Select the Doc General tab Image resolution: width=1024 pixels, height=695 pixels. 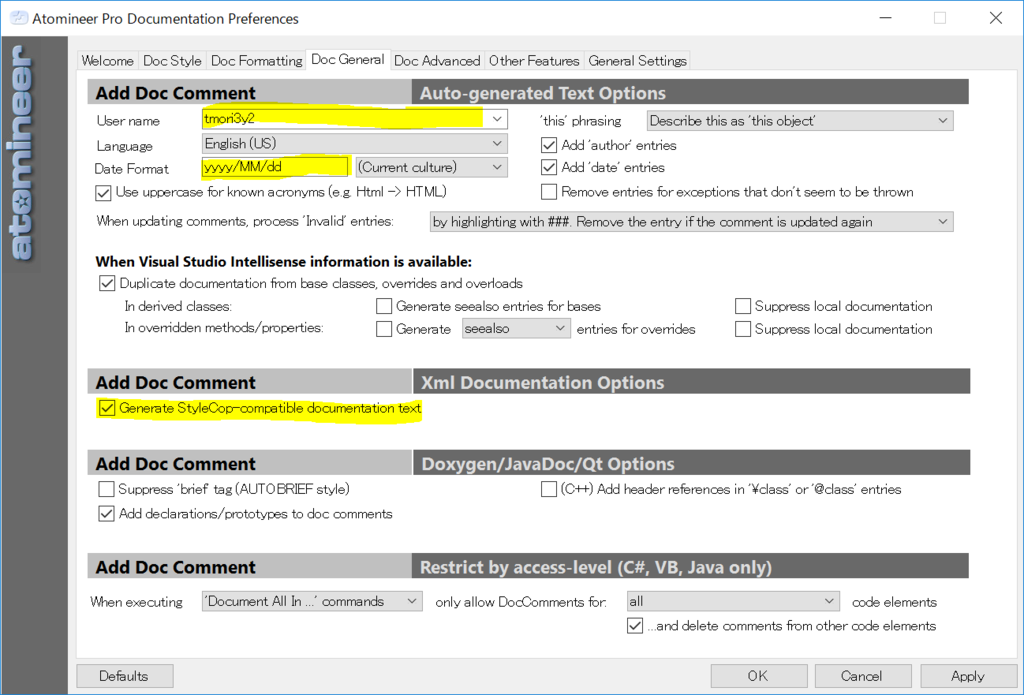(347, 59)
